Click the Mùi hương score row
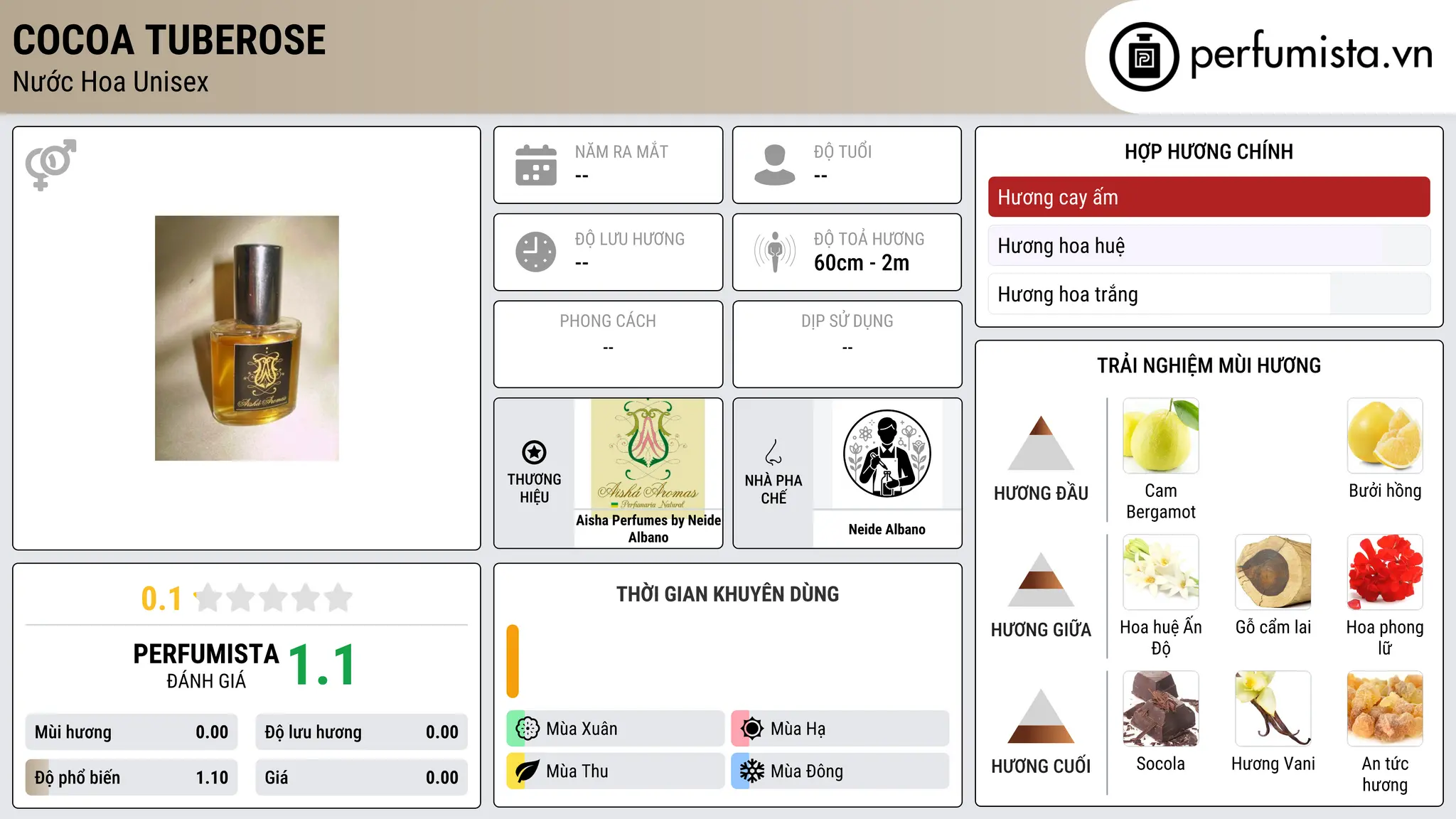The height and width of the screenshot is (819, 1456). (132, 732)
